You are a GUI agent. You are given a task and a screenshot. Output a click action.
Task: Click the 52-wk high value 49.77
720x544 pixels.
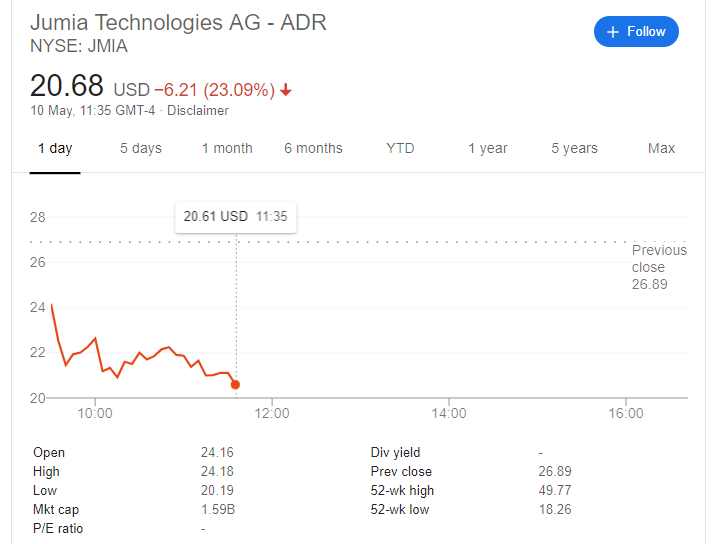(x=554, y=491)
